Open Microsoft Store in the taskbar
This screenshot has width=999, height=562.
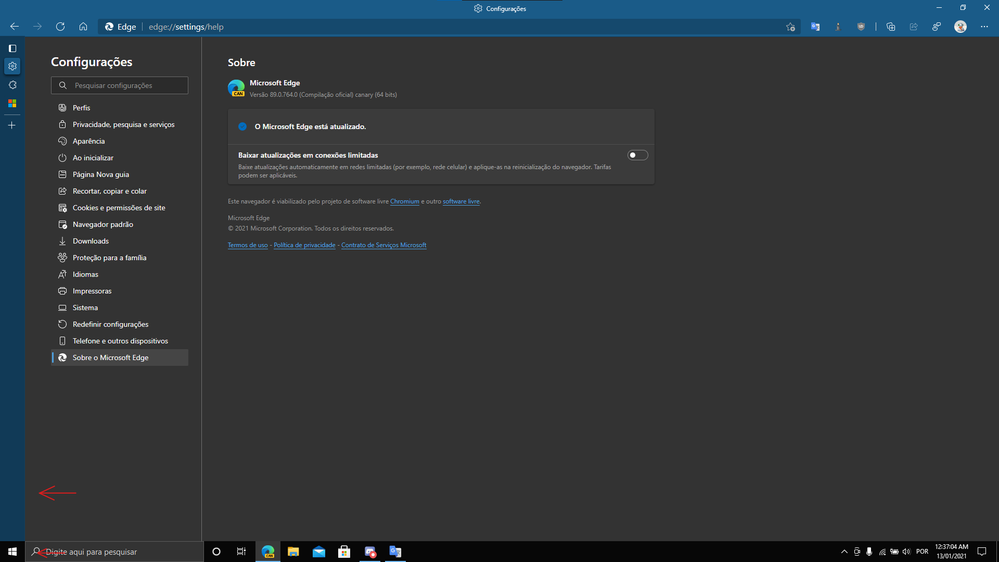[x=344, y=552]
